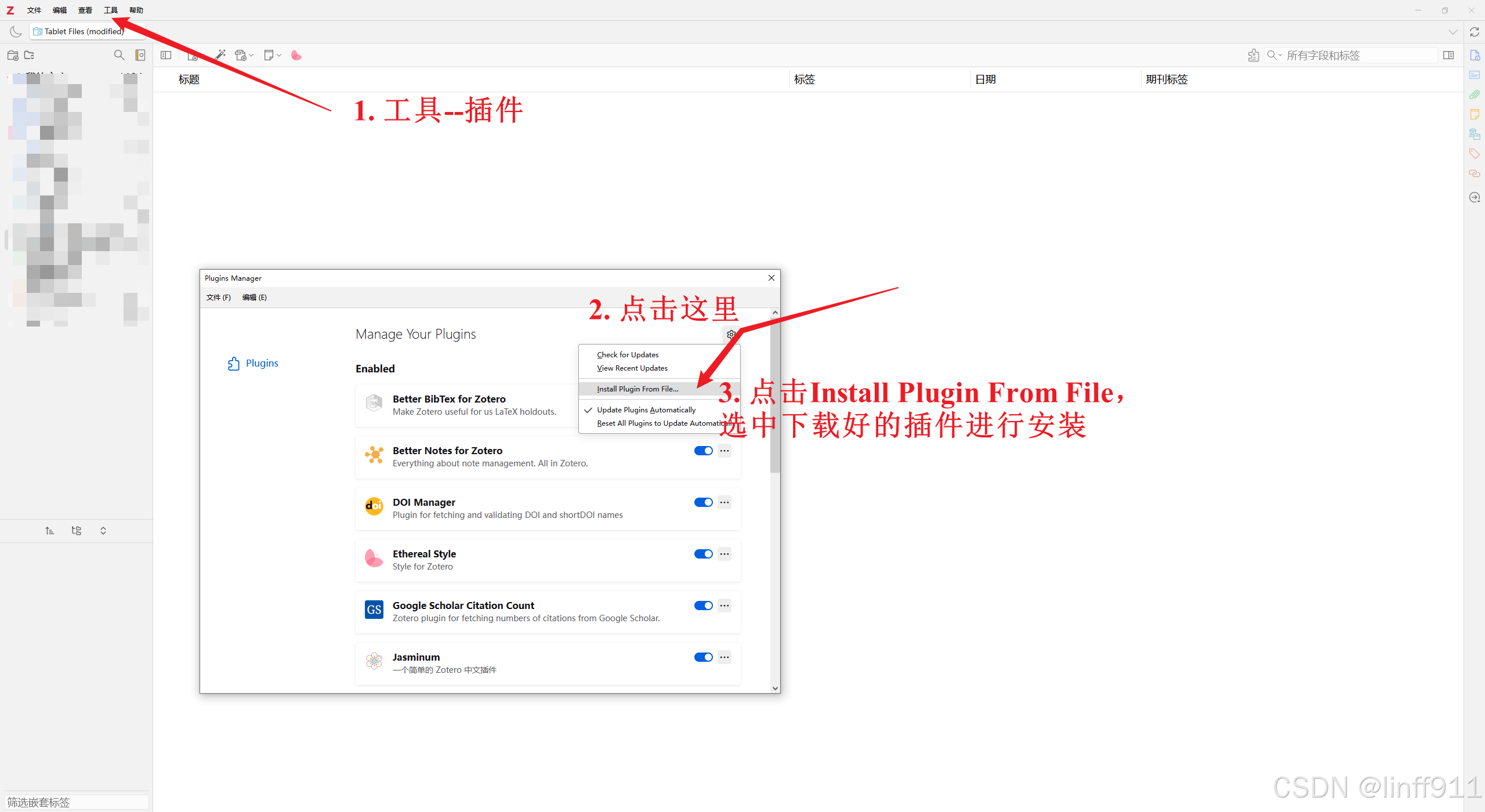
Task: Open the attachments paperclip side pane icon
Action: coord(1475,95)
